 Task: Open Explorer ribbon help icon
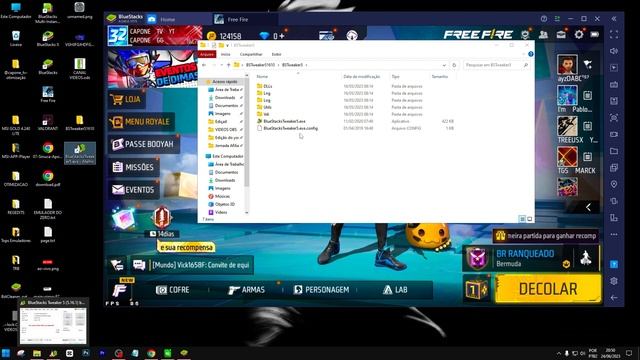[x=531, y=54]
